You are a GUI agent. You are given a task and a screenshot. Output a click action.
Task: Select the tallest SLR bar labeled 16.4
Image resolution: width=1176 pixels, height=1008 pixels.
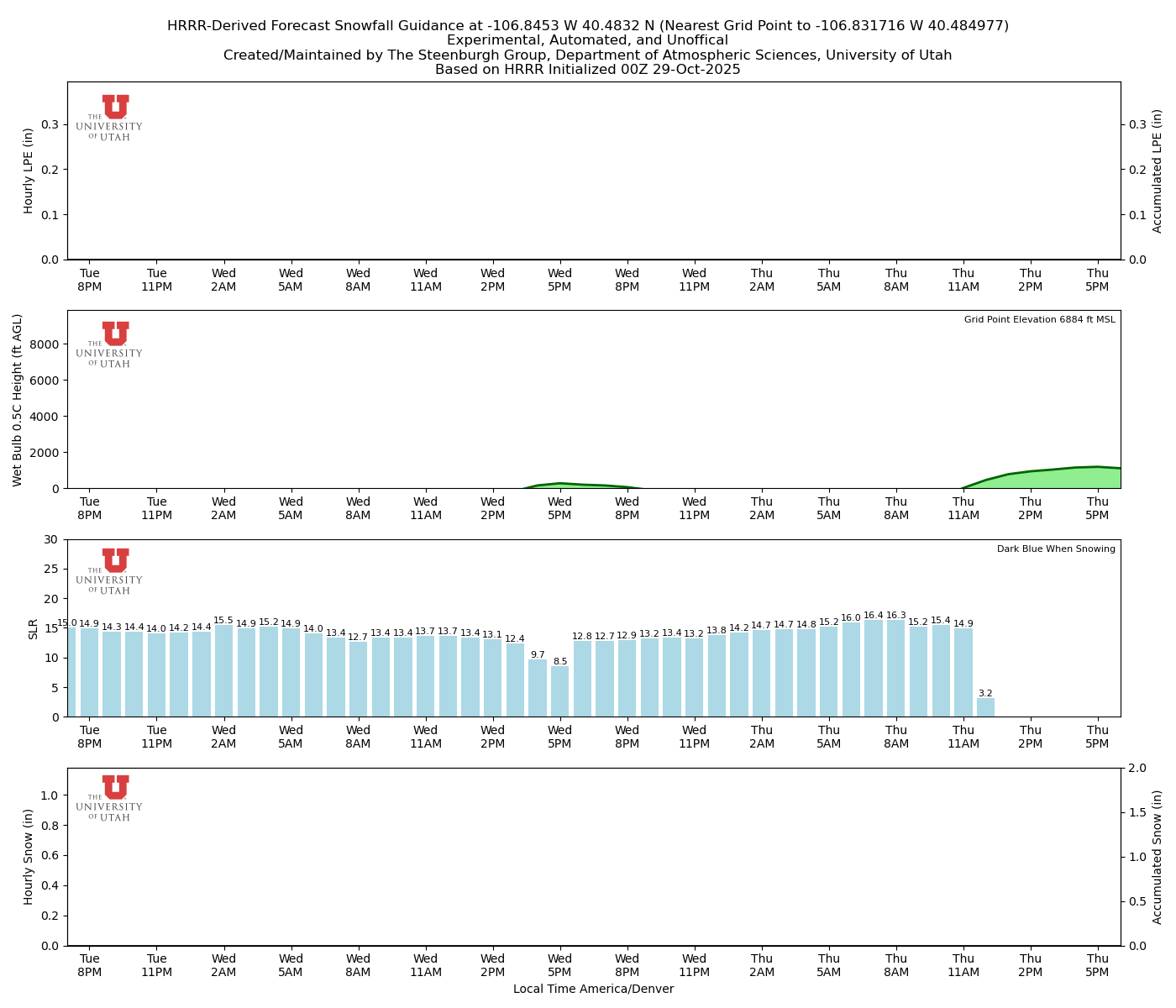click(x=874, y=669)
